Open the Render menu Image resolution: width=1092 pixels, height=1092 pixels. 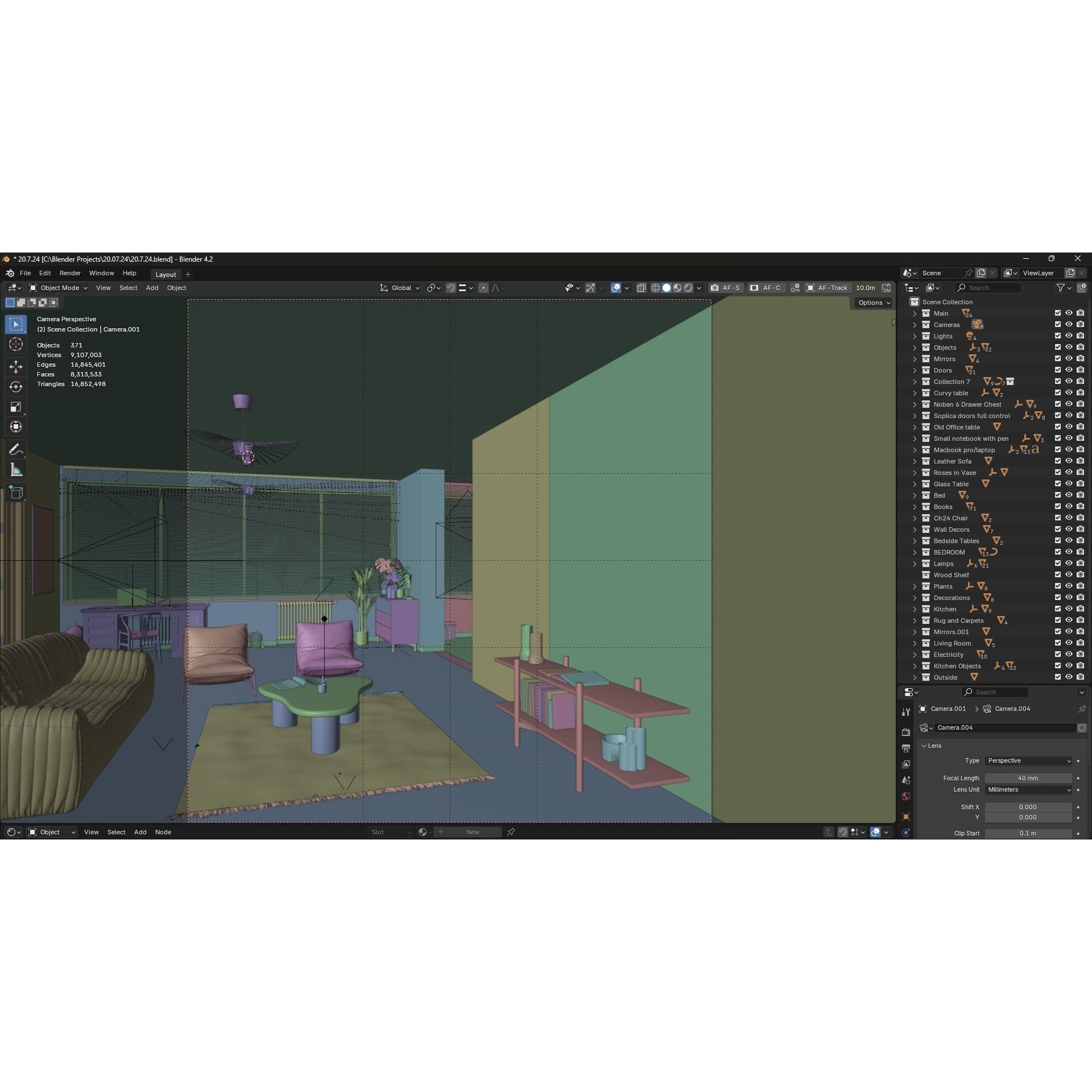70,273
